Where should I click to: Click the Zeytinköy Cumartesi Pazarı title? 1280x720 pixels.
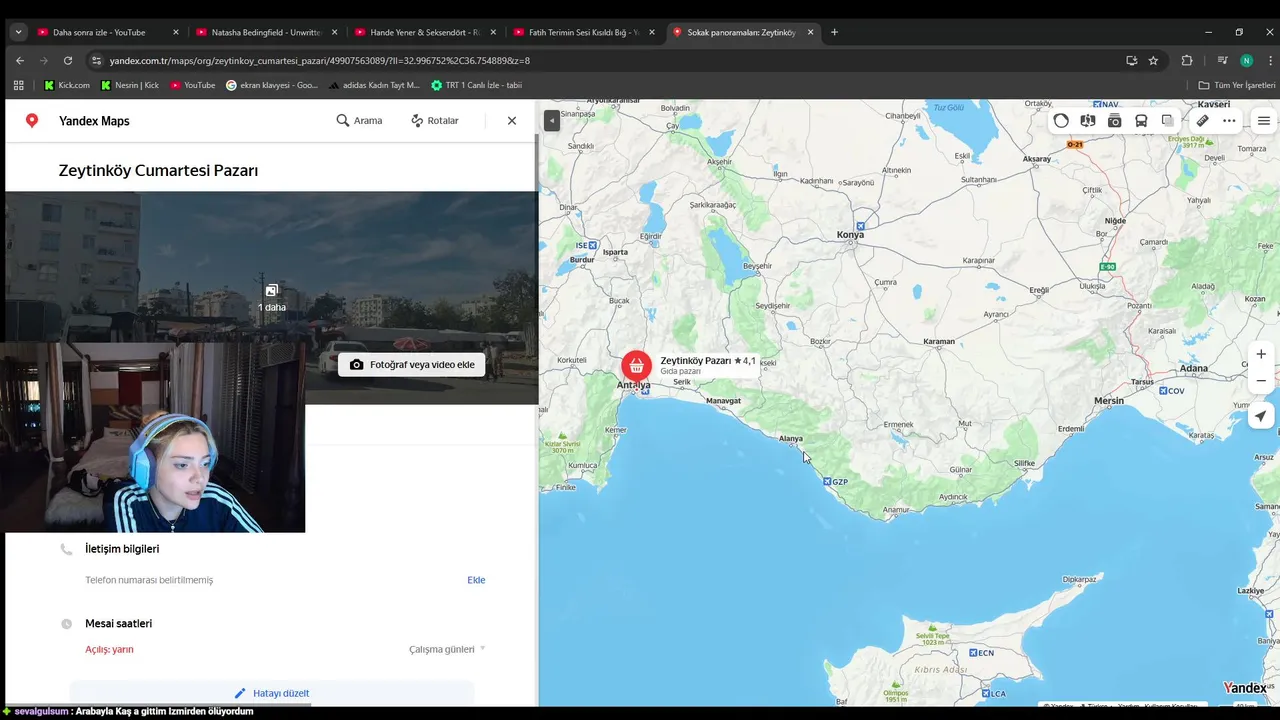pyautogui.click(x=158, y=171)
